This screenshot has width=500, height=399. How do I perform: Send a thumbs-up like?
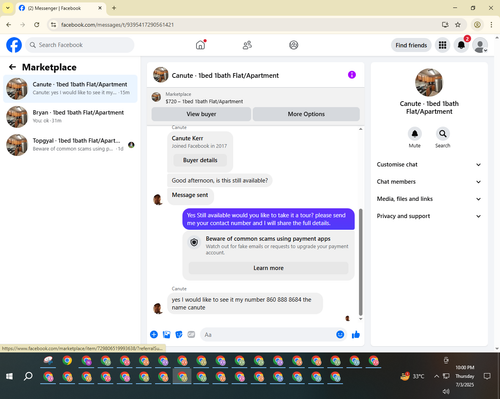pos(356,334)
